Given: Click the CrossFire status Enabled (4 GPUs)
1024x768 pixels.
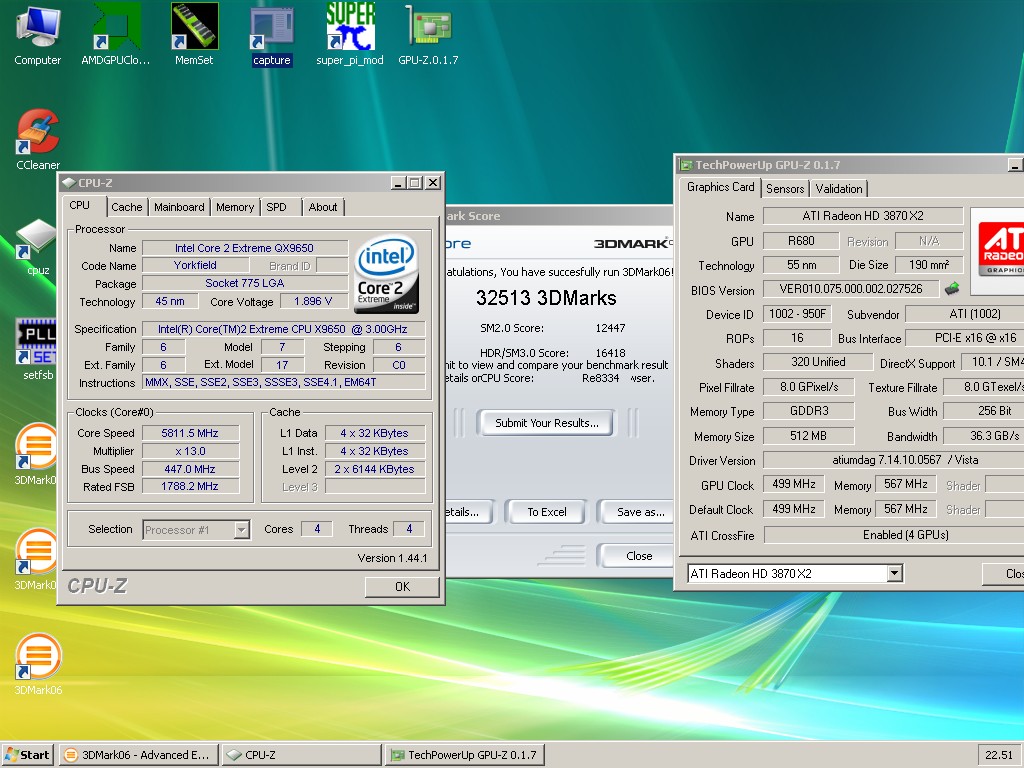Looking at the screenshot, I should point(894,535).
